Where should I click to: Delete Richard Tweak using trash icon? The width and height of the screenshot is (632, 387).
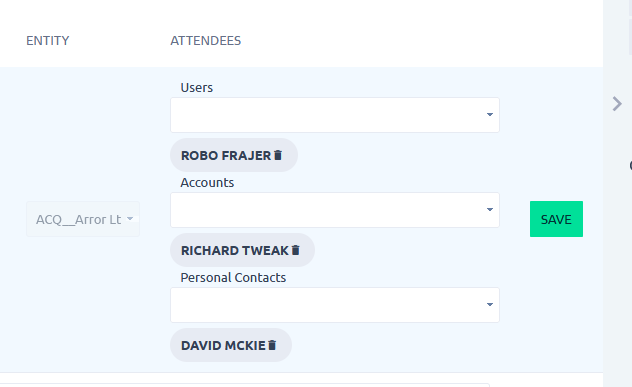pos(295,250)
